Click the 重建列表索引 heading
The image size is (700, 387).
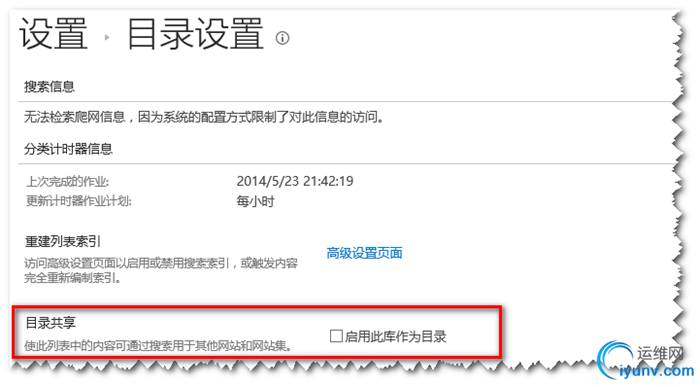pos(62,241)
